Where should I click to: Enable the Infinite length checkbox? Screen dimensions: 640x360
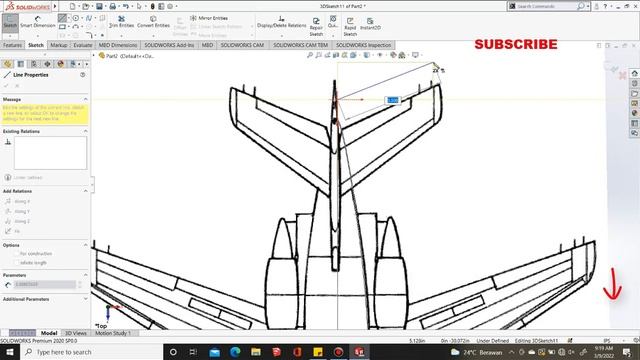[x=16, y=263]
